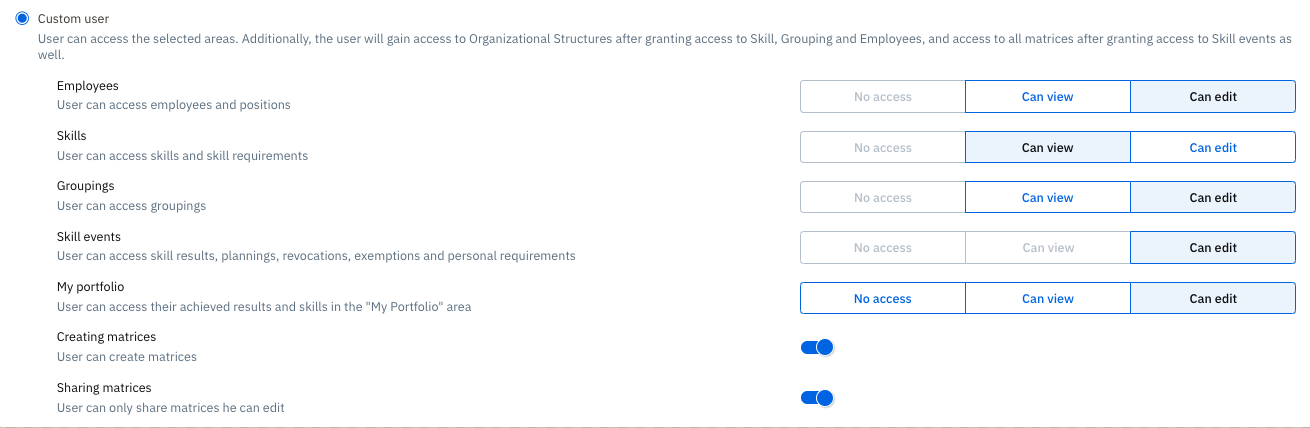This screenshot has width=1310, height=428.
Task: Select the Custom user radio button
Action: 22,19
